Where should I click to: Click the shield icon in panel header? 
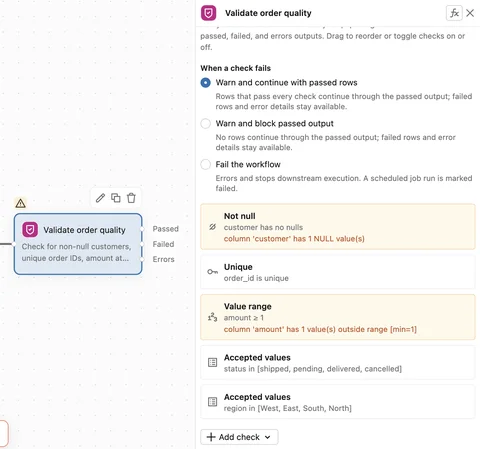click(209, 13)
